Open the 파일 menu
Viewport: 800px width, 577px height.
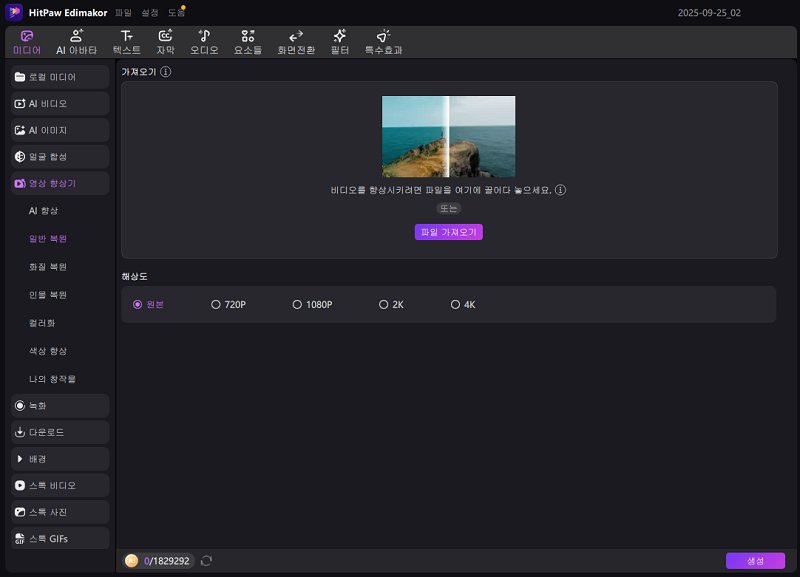pyautogui.click(x=124, y=12)
